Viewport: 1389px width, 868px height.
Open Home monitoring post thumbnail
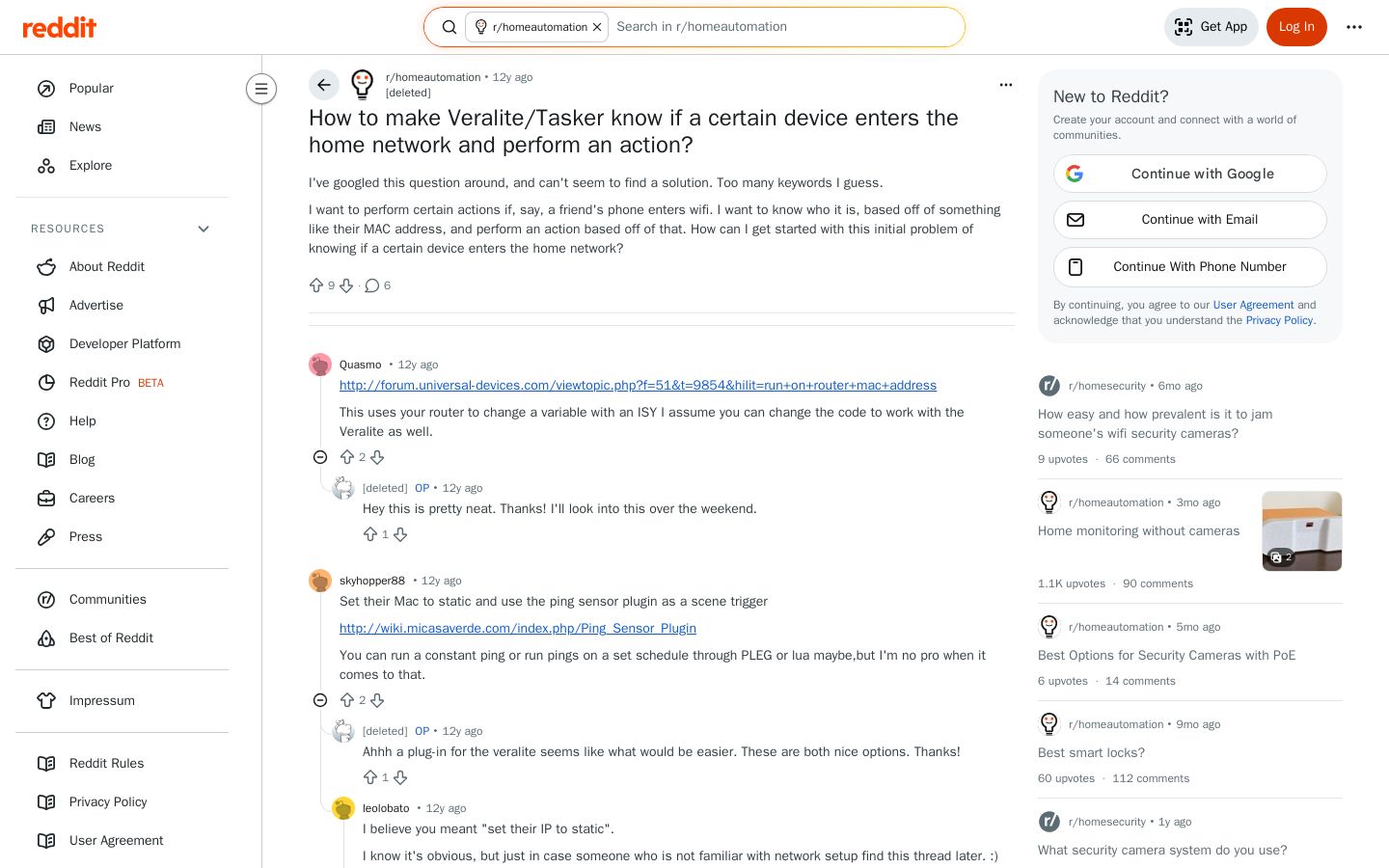point(1302,531)
